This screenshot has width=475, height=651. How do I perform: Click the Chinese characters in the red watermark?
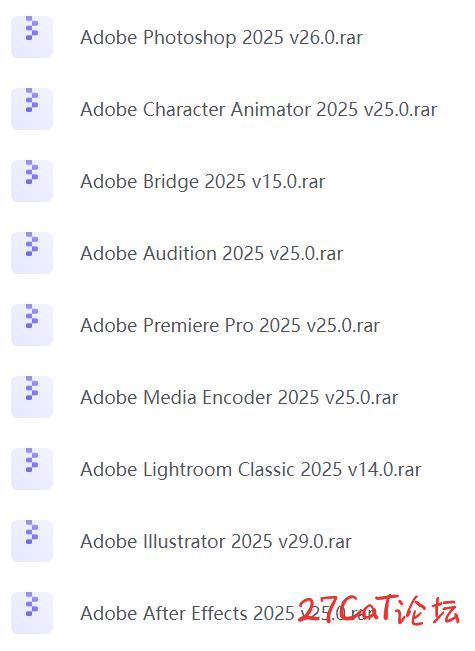(427, 610)
